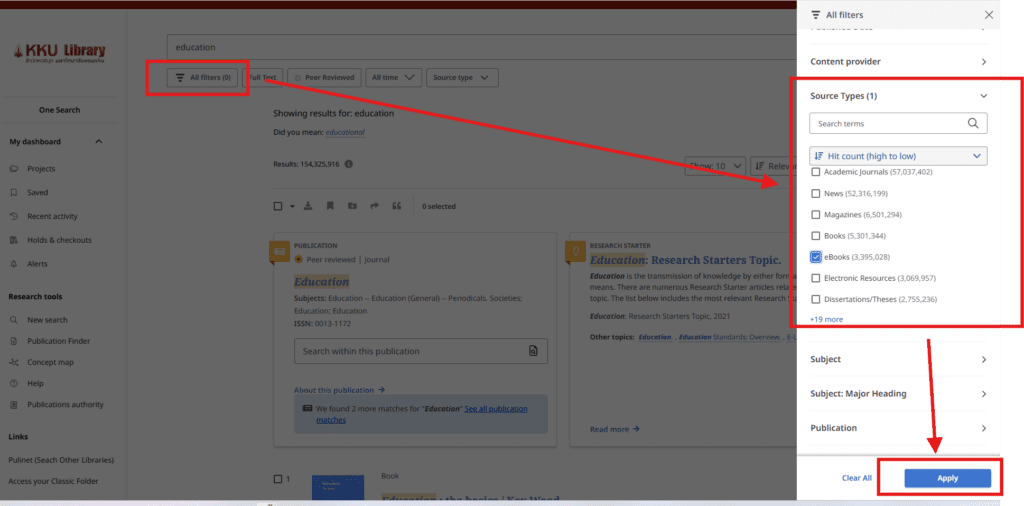Expand the Content provider filter section
This screenshot has height=506, width=1024.
click(898, 62)
